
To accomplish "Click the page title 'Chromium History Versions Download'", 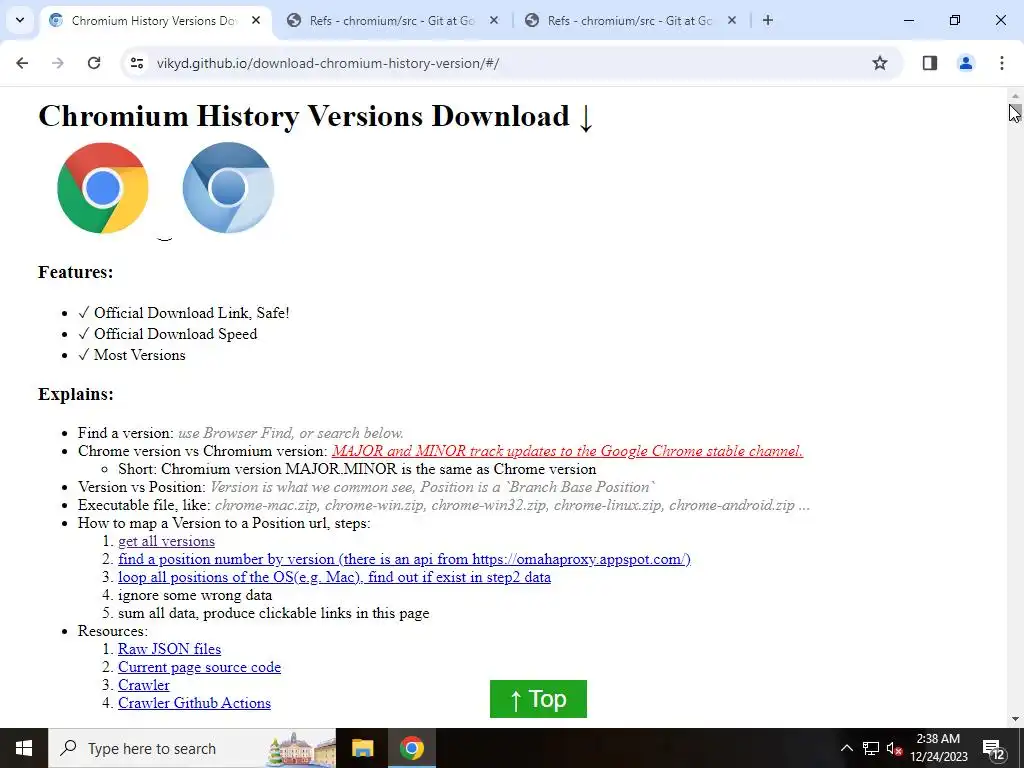I will 315,116.
